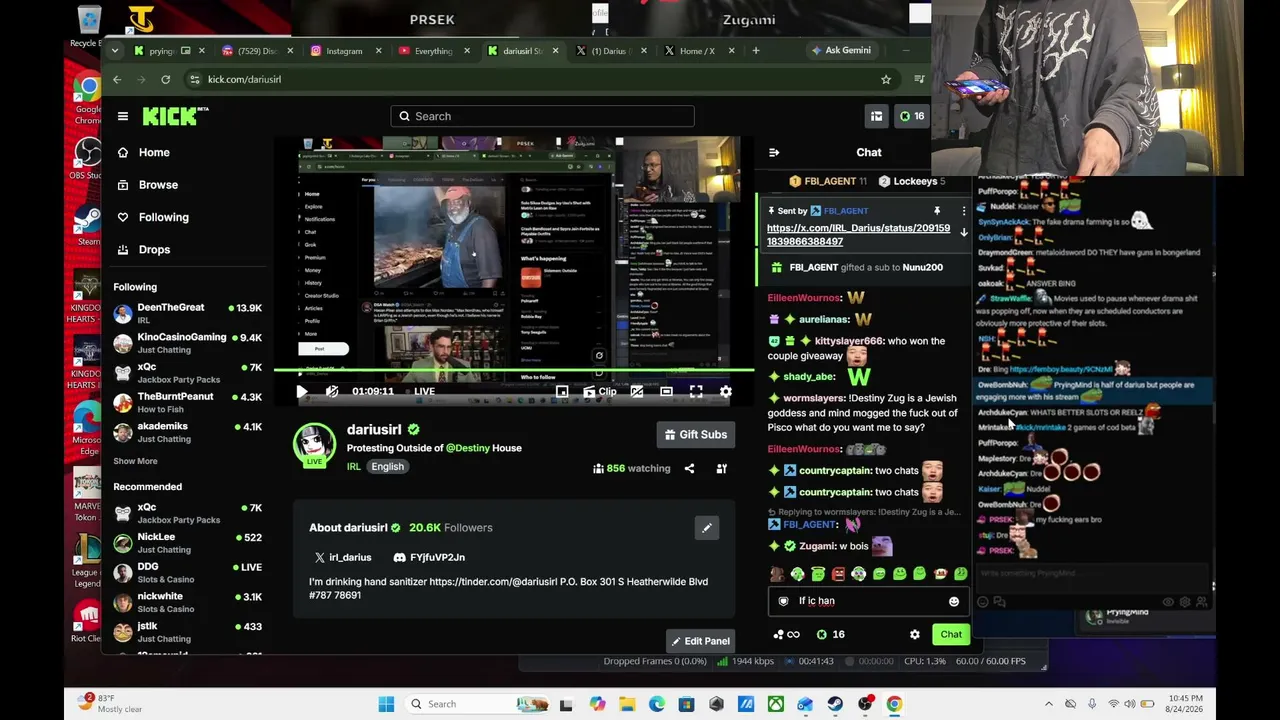
Task: Open the tab search dropdown in Chrome
Action: coord(115,50)
